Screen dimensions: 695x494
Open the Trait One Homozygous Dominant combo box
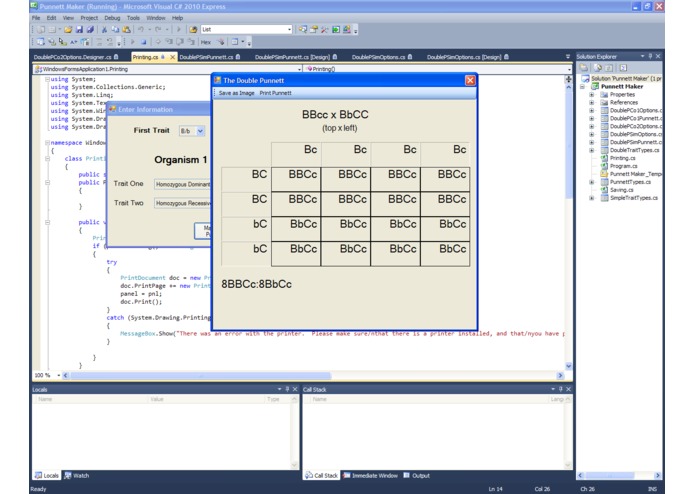click(x=182, y=184)
